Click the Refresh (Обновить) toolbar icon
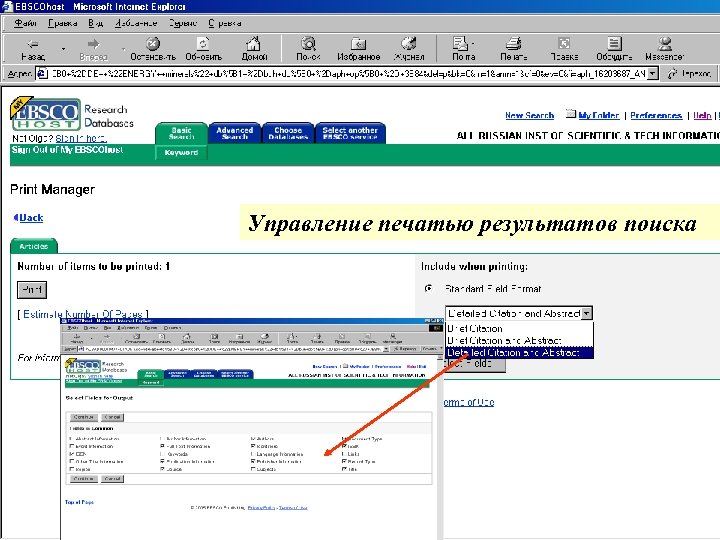Image resolution: width=720 pixels, height=540 pixels. [203, 44]
